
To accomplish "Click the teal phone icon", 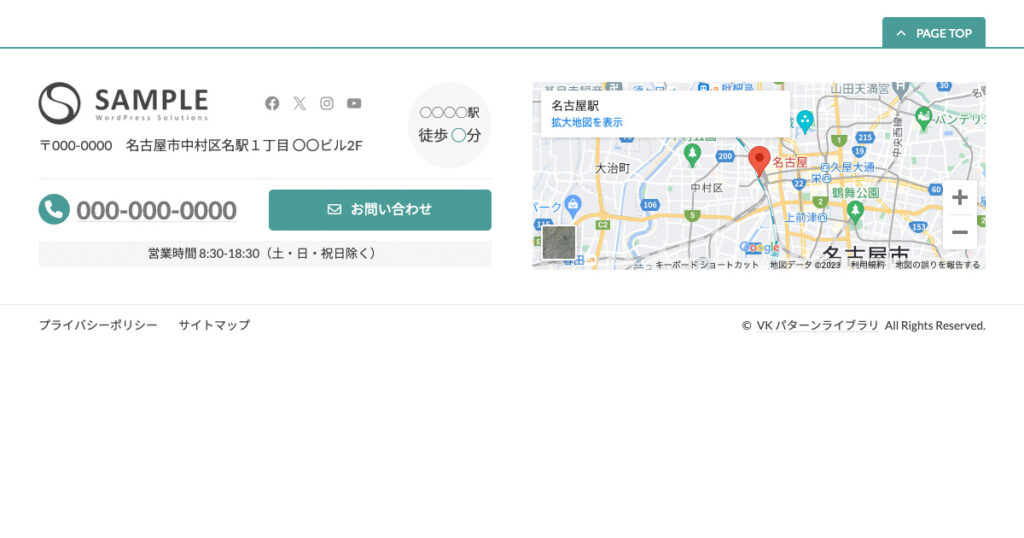I will [x=53, y=210].
